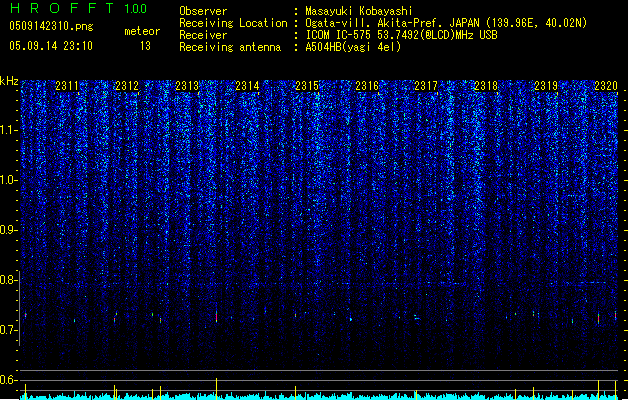Click the 2317 time marker
629x400 pixels.
point(426,86)
